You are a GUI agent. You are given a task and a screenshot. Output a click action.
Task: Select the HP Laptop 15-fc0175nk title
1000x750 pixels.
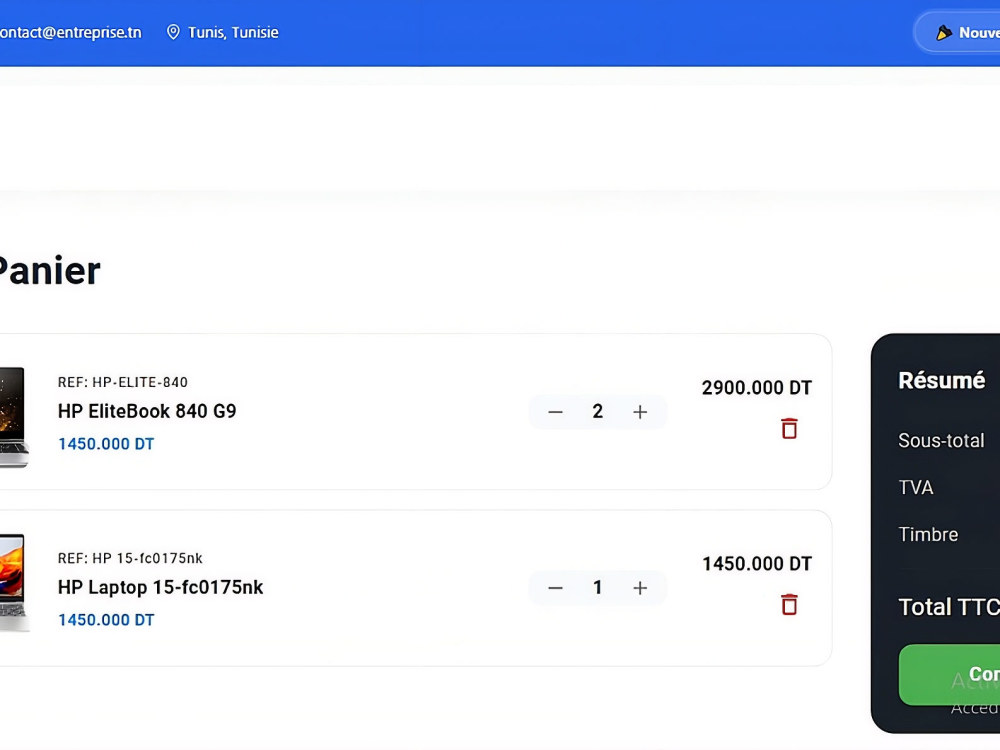(x=160, y=587)
